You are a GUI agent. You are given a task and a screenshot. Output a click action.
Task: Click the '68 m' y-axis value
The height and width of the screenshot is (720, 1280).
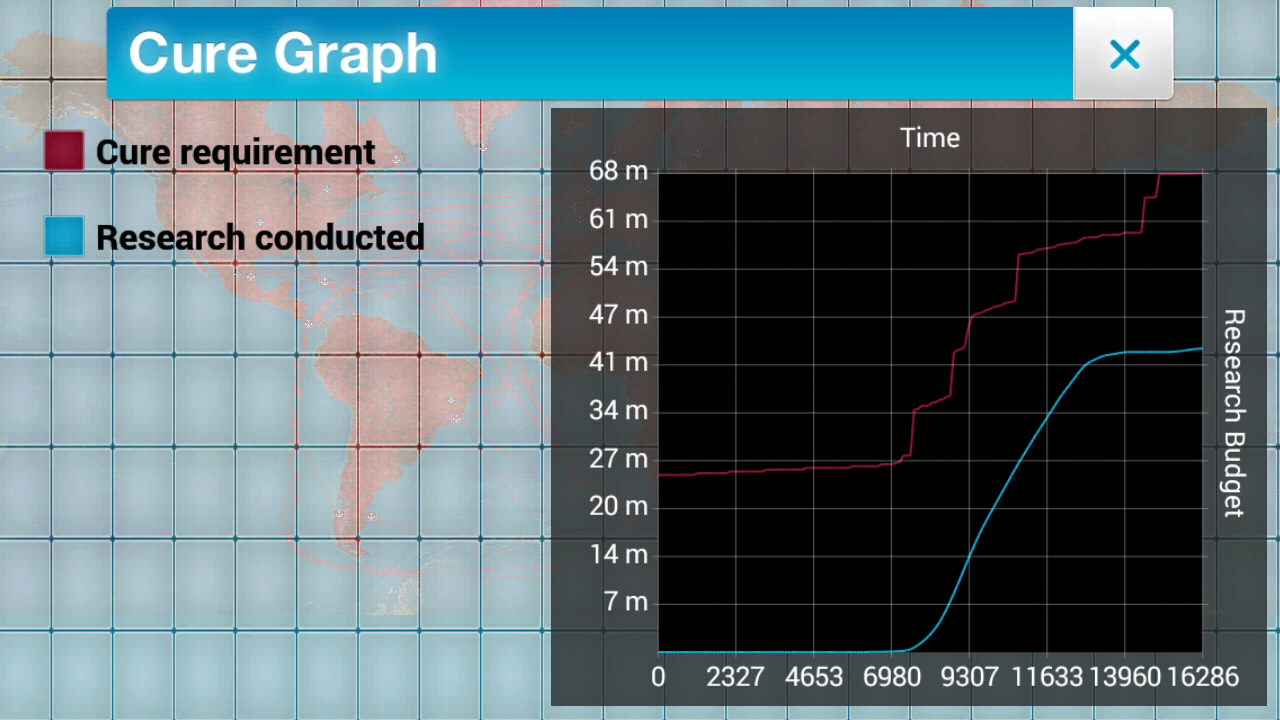coord(618,171)
